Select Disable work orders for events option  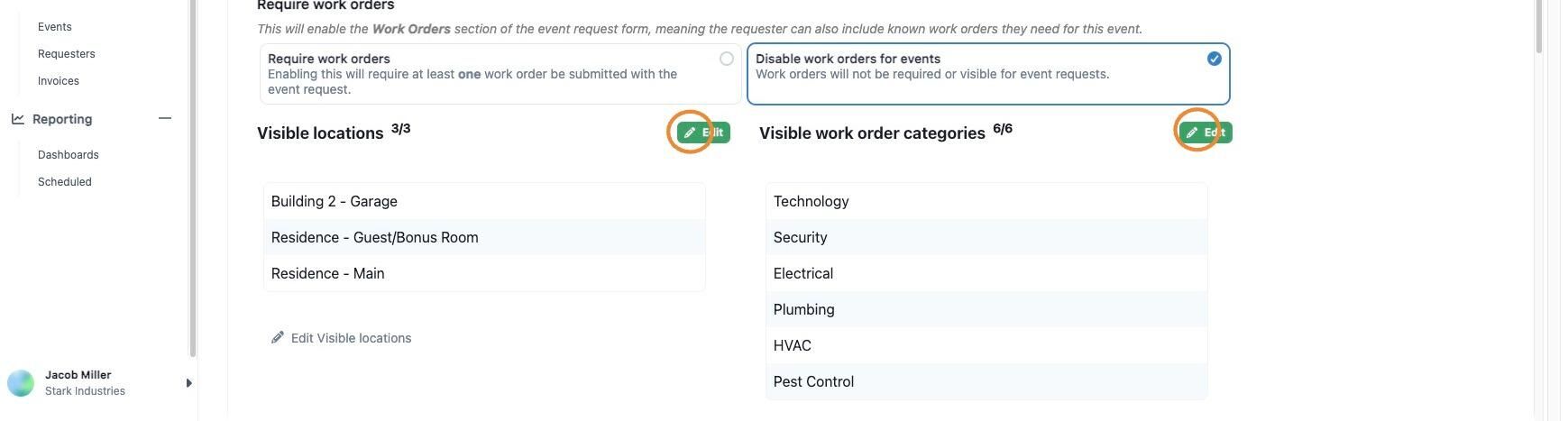coord(1214,59)
